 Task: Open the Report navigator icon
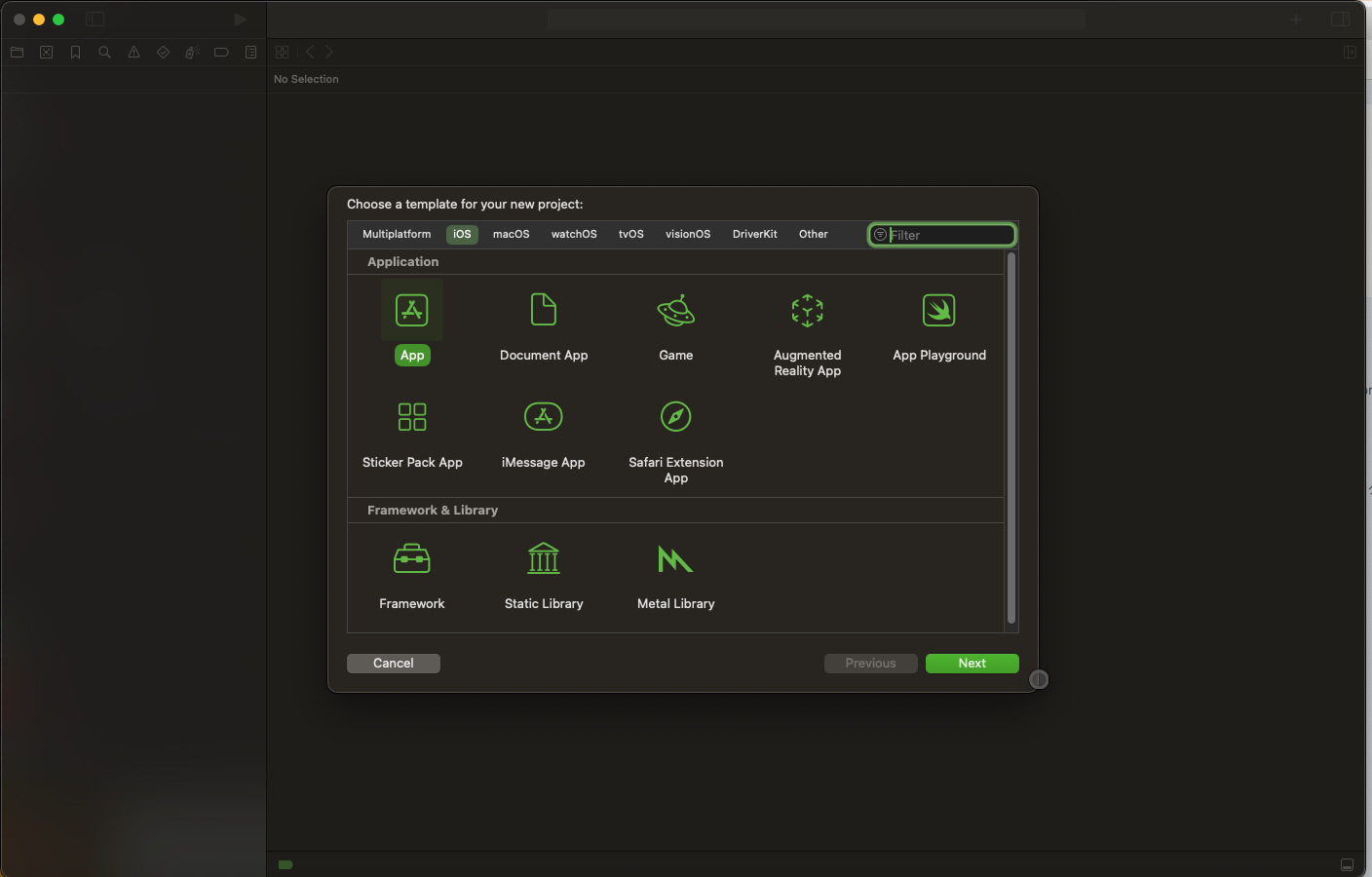coord(251,53)
